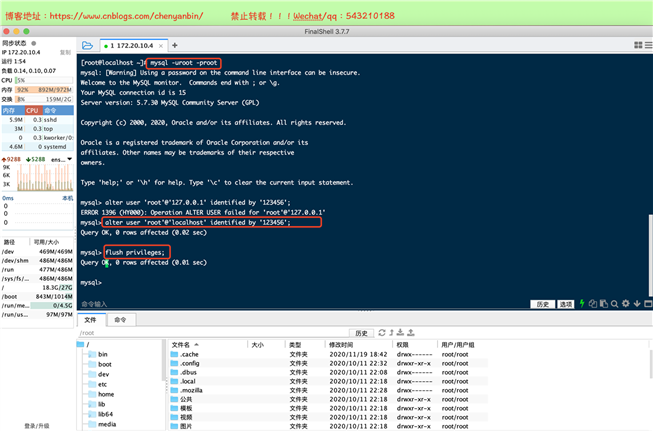Select the 172.20.10.4 terminal tab
This screenshot has height=431, width=653.
pyautogui.click(x=134, y=45)
